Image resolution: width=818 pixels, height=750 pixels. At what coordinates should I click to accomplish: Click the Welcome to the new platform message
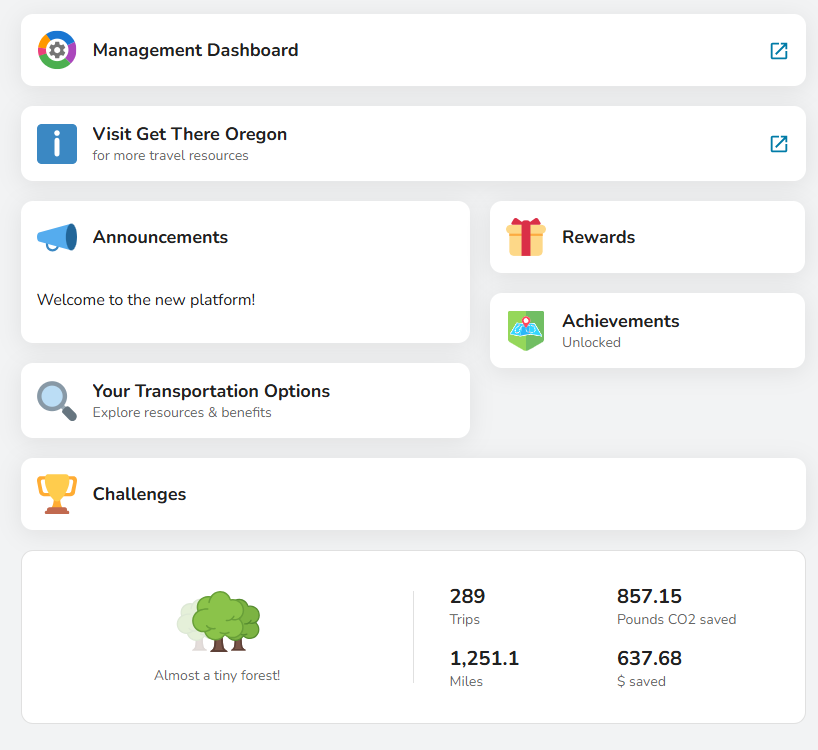click(146, 299)
